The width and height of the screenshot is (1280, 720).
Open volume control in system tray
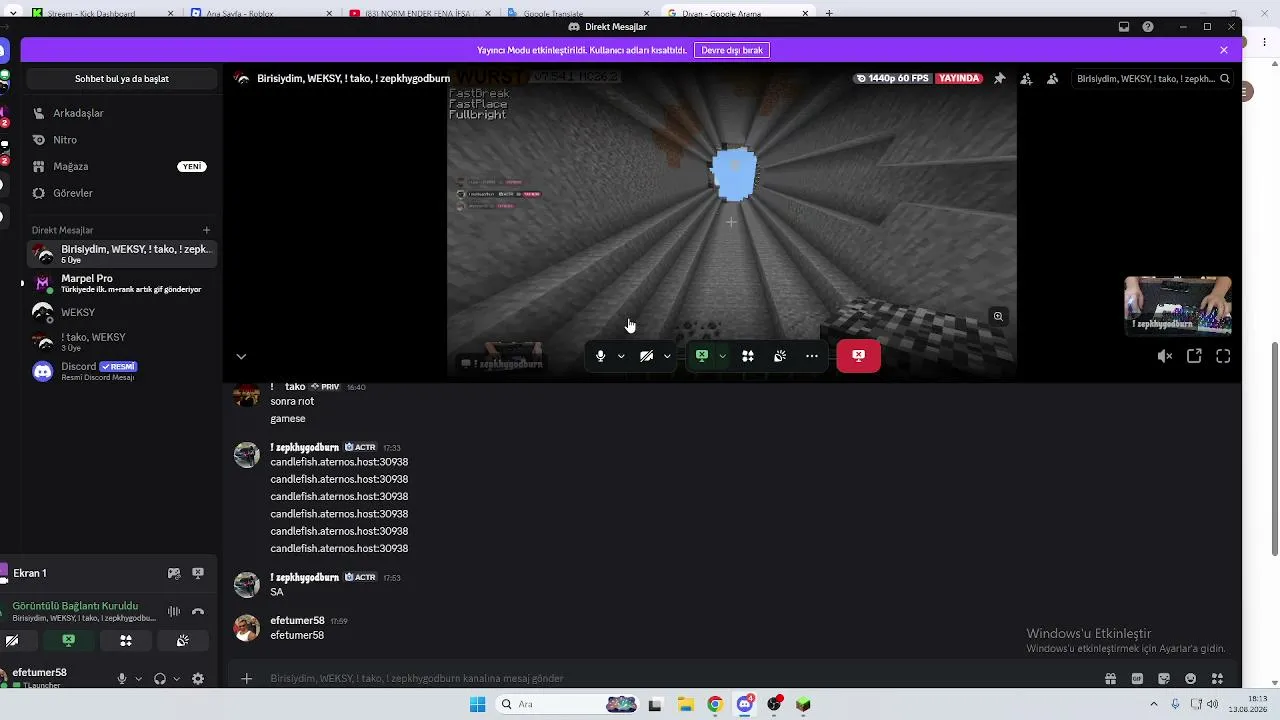tap(1213, 704)
